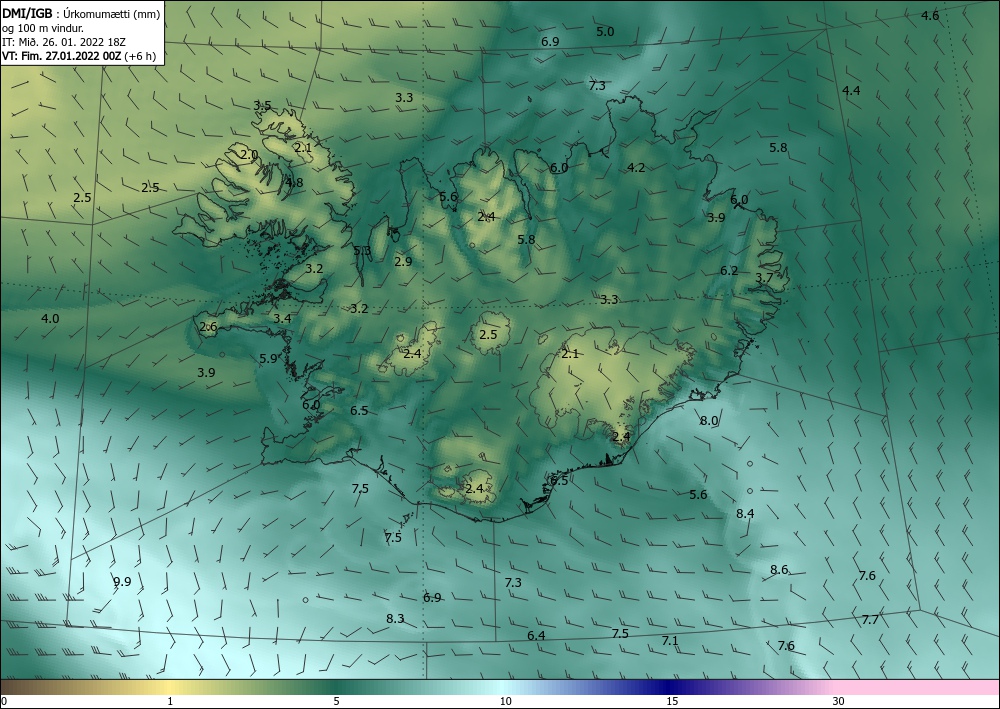Click the 5.0 value label

tap(605, 32)
